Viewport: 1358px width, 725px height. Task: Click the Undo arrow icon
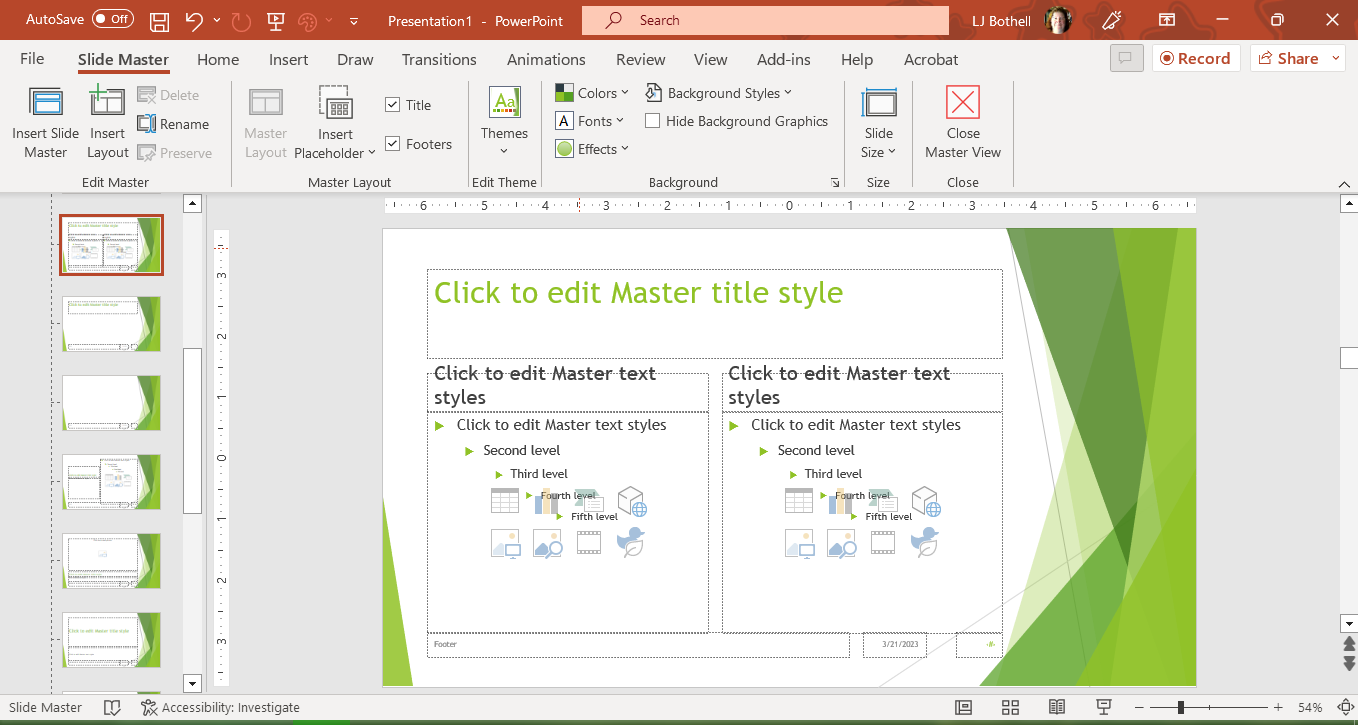click(194, 20)
